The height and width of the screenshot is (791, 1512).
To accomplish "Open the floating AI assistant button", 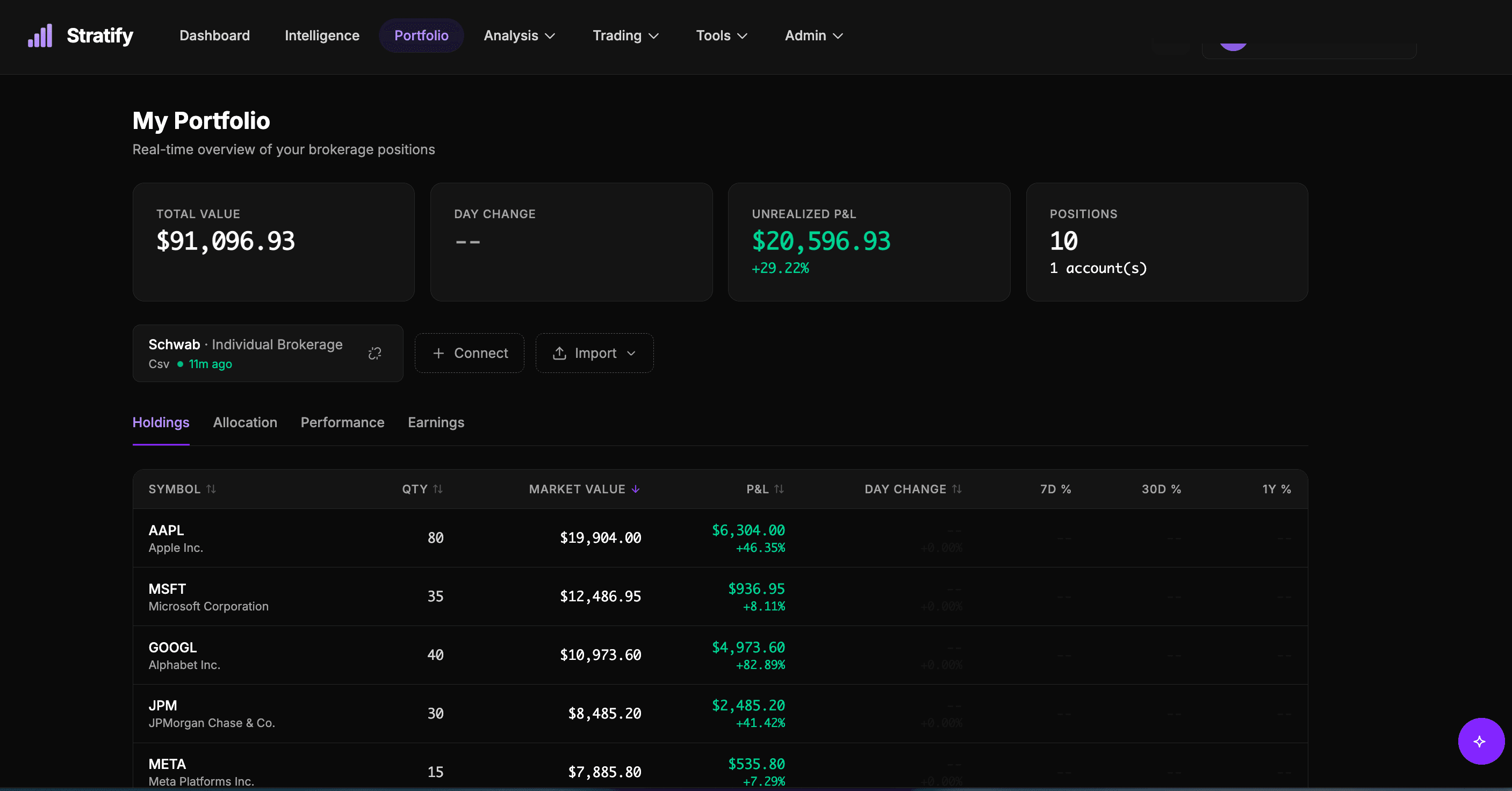I will point(1480,740).
